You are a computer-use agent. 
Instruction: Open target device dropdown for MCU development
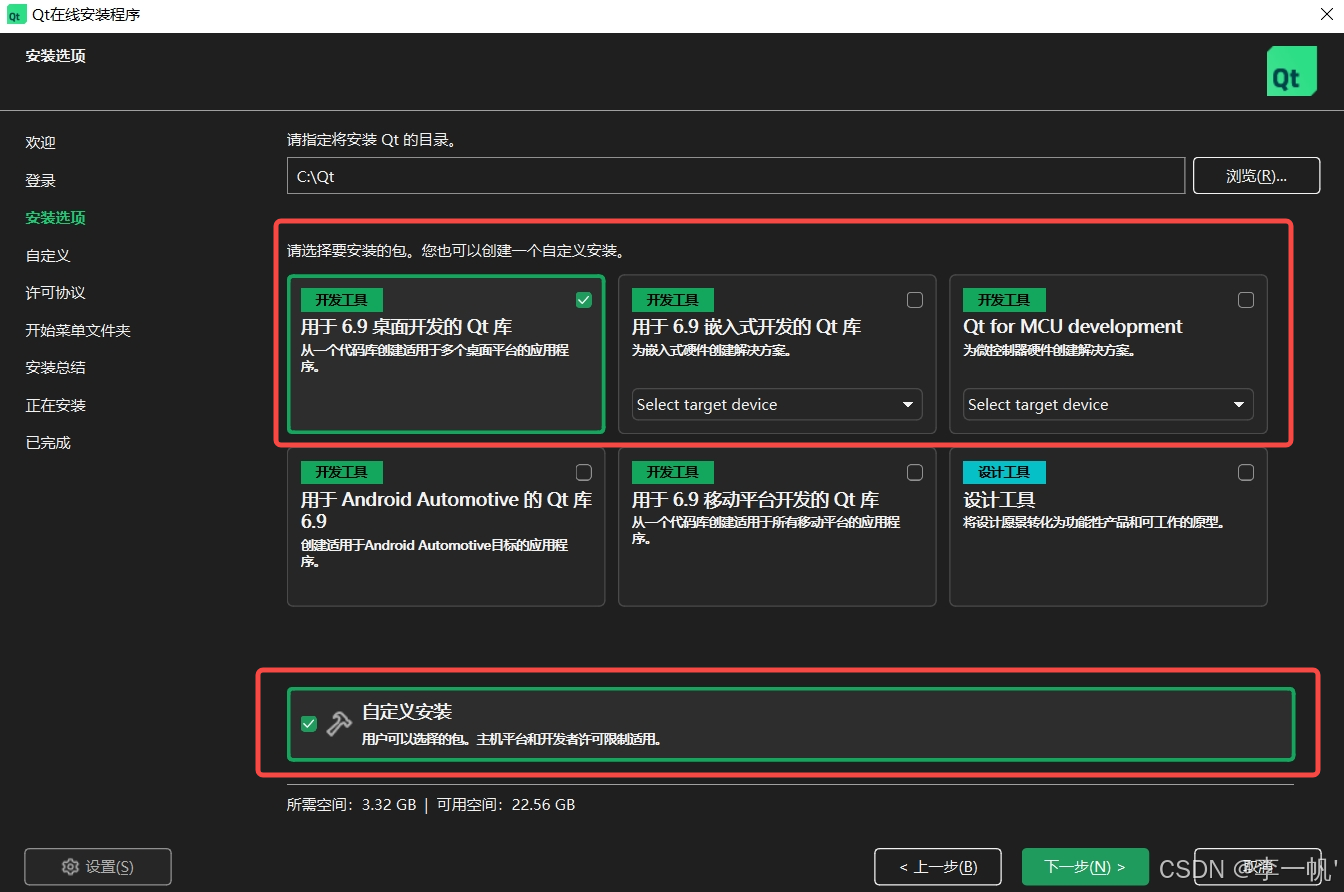tap(1108, 404)
